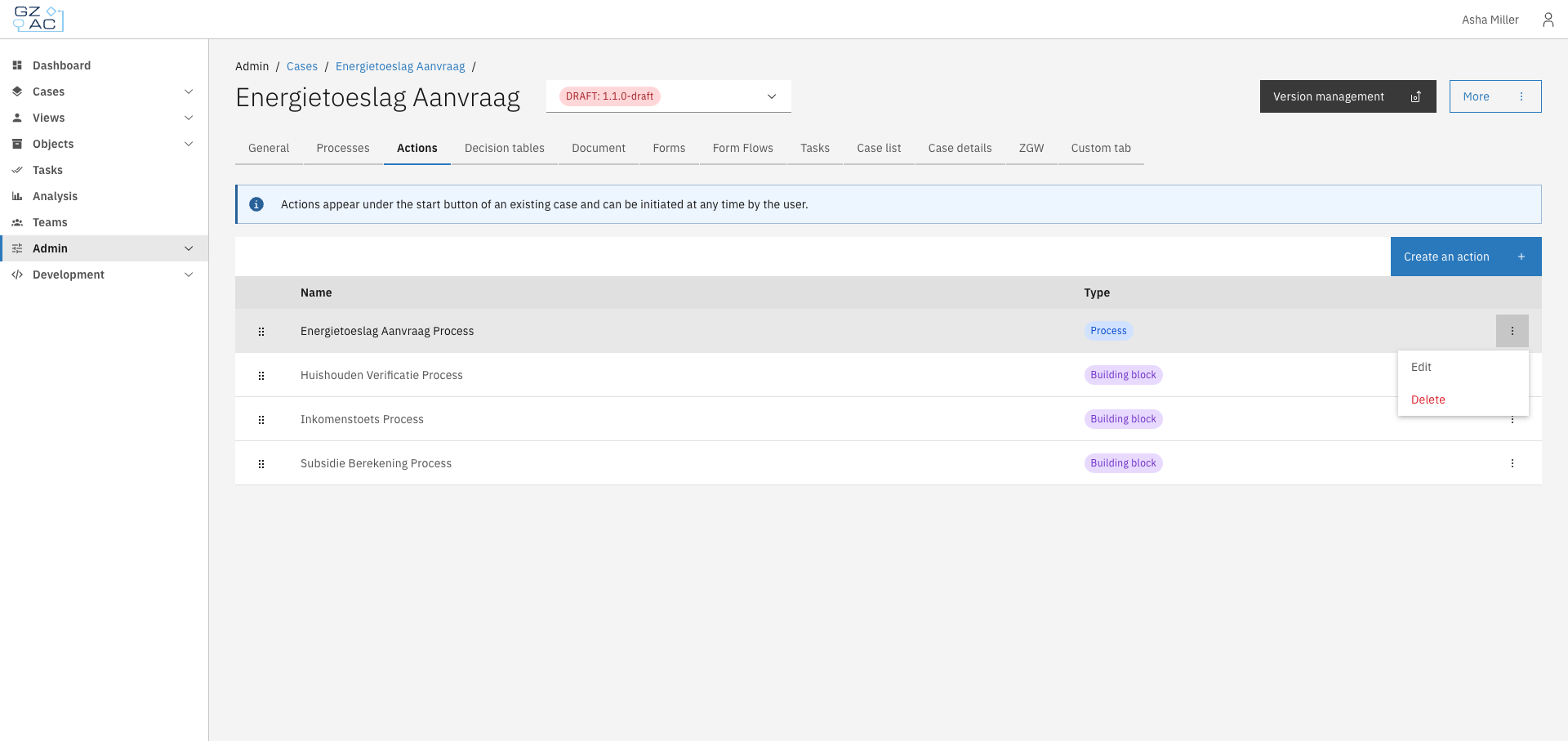Expand the Views sidebar menu

click(x=189, y=118)
